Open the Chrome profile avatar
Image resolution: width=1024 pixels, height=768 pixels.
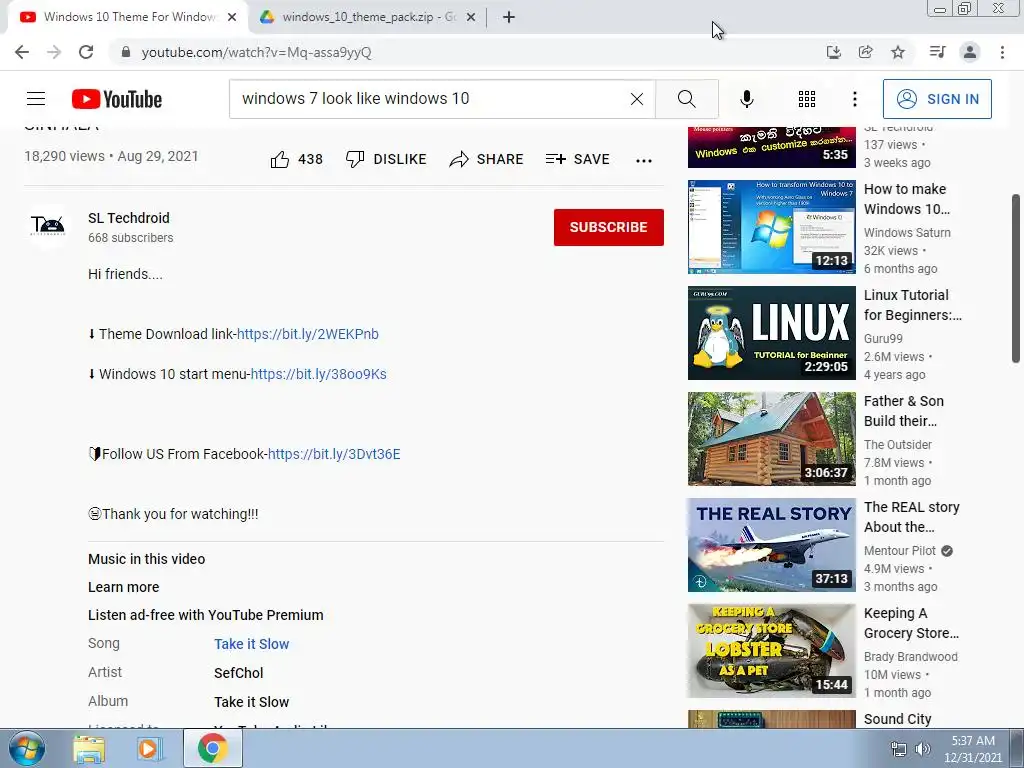970,52
